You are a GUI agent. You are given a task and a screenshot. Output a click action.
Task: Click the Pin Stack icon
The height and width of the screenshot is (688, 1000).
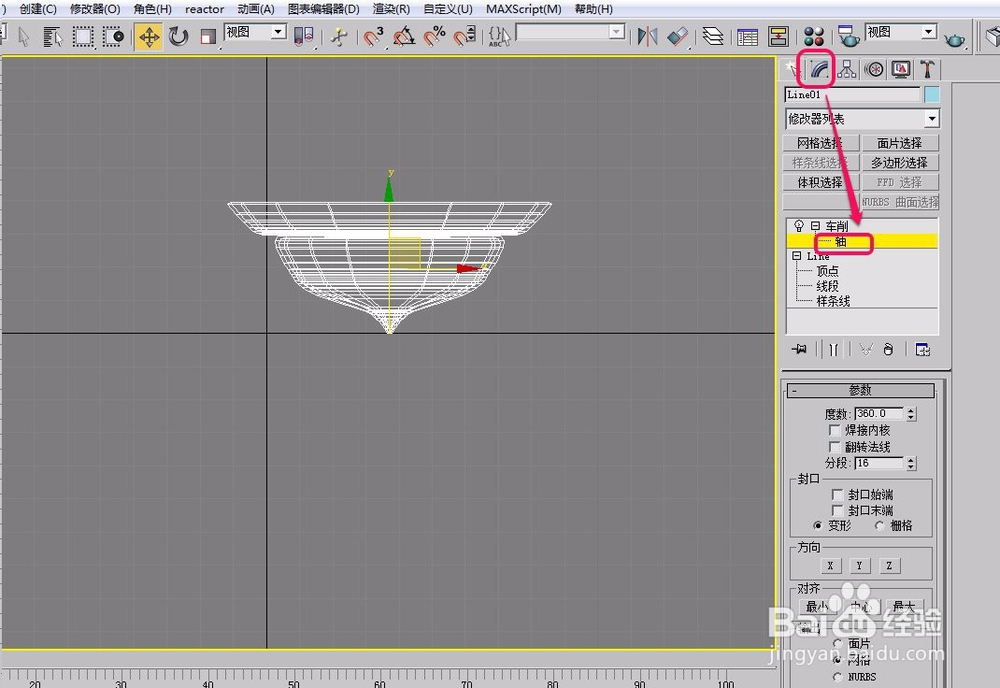[x=799, y=349]
